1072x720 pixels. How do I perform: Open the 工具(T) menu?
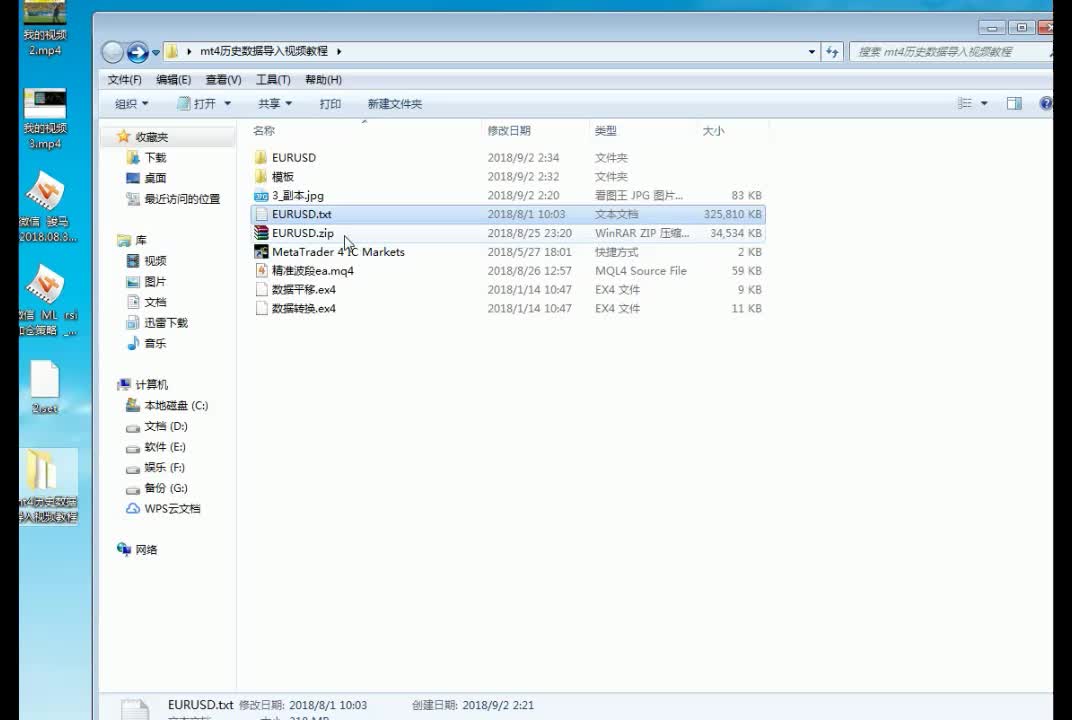[x=271, y=79]
